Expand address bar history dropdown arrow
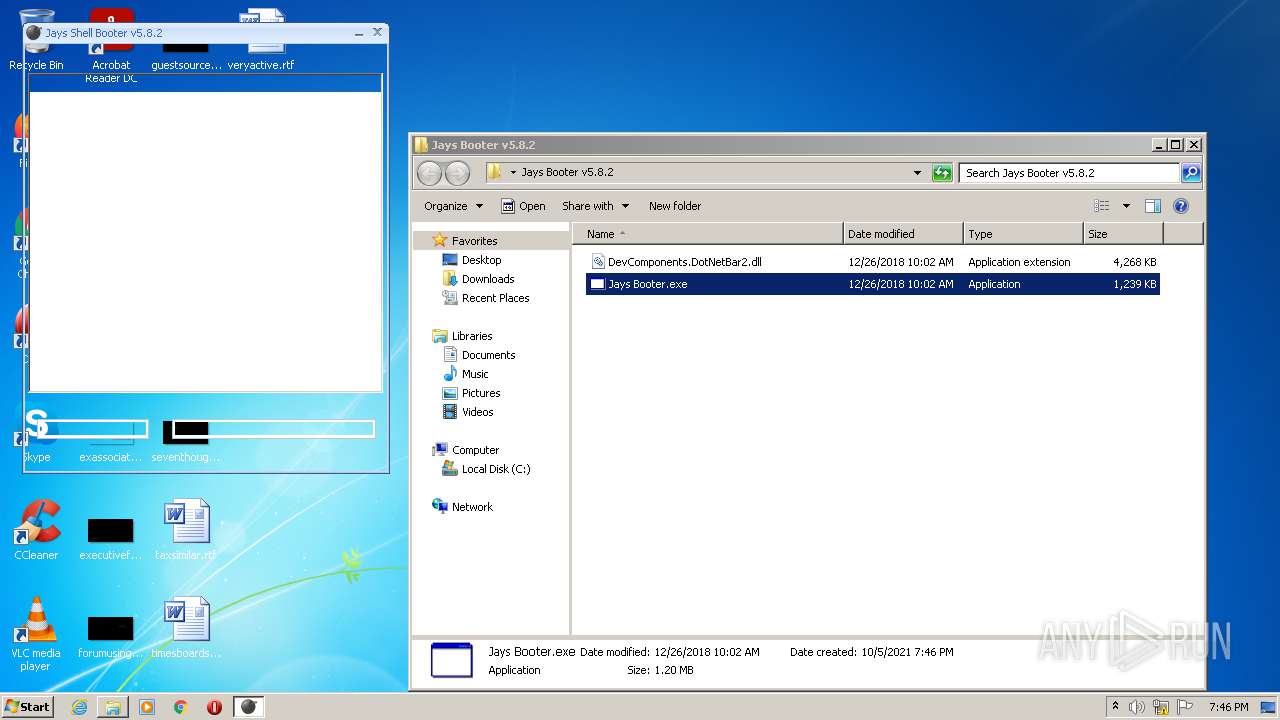Image resolution: width=1280 pixels, height=720 pixels. [x=917, y=173]
